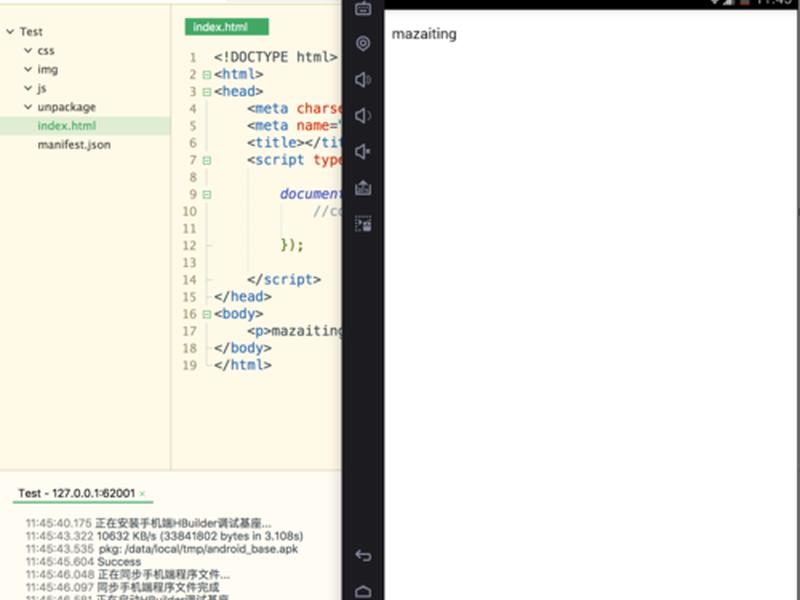Select the js folder label

42,88
